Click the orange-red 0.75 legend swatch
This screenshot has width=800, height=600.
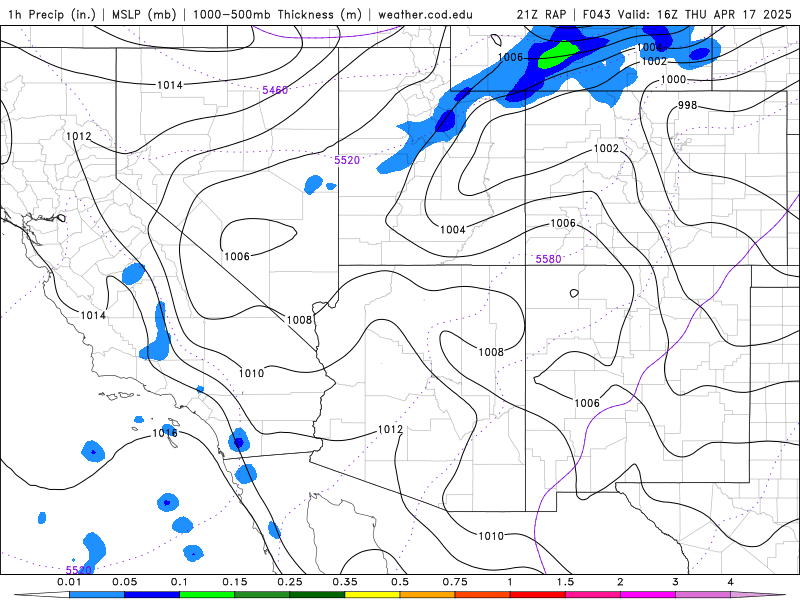point(483,595)
